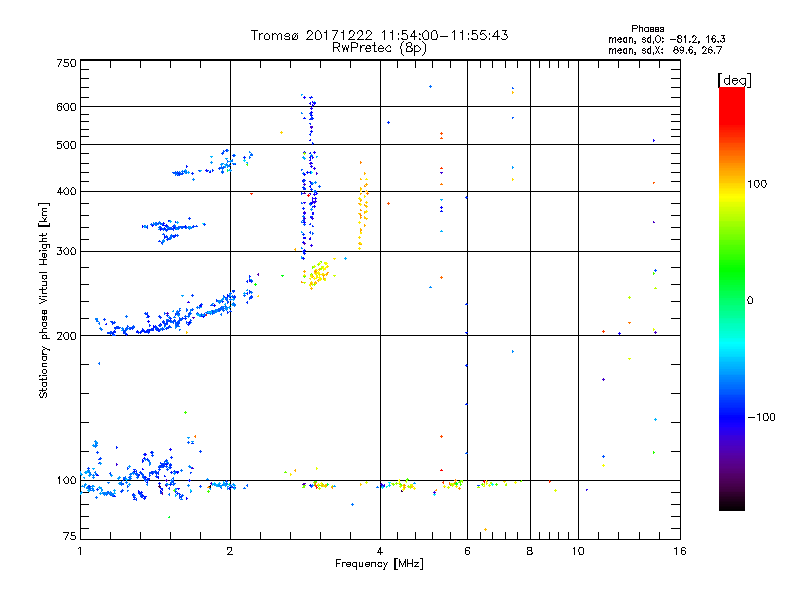Click the x-axis tick label '16'
The height and width of the screenshot is (600, 800).
point(680,551)
